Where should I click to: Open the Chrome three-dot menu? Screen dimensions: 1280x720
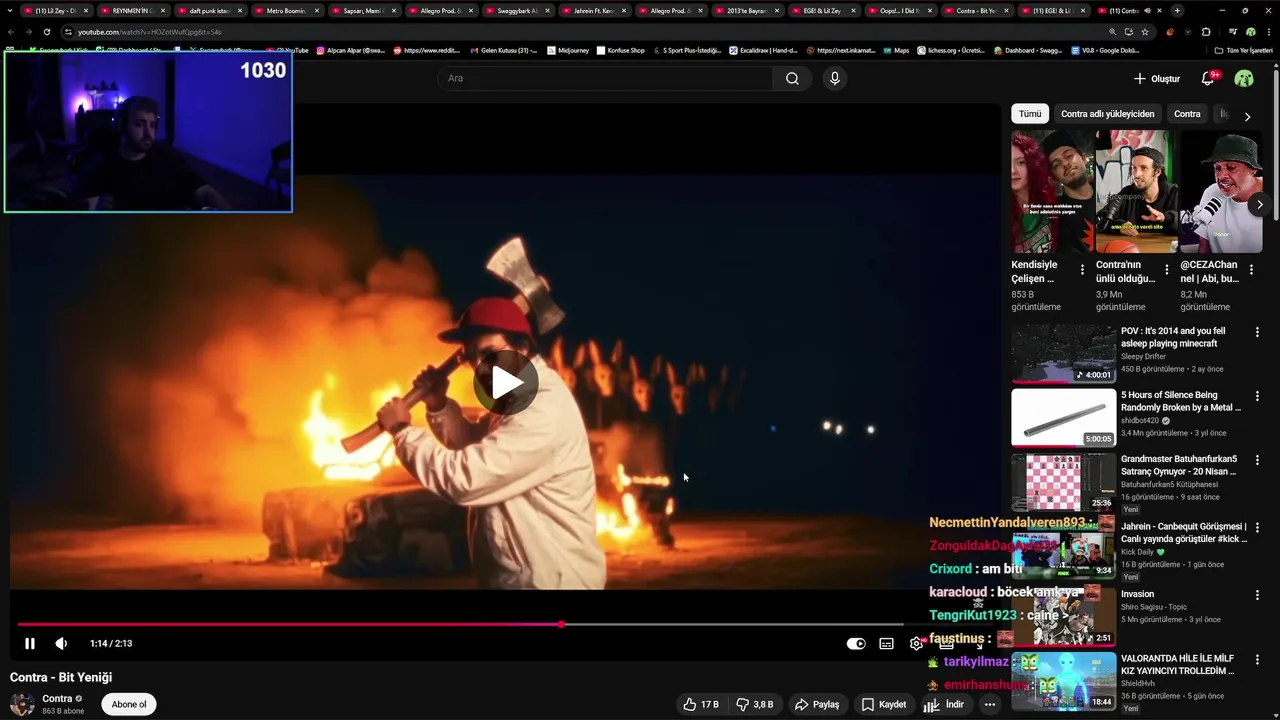[x=1268, y=32]
